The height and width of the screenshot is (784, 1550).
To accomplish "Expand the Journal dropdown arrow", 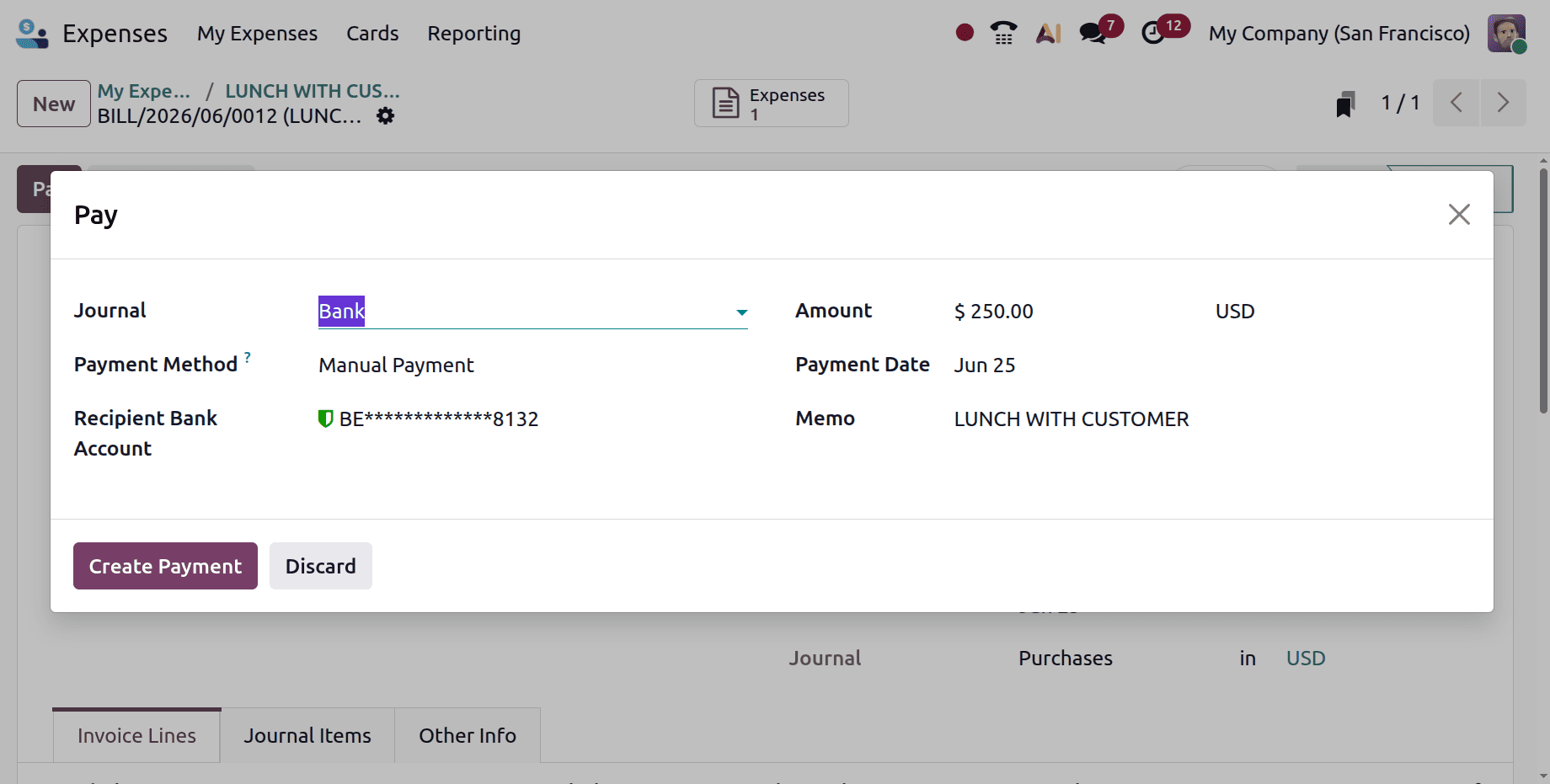I will 741,312.
